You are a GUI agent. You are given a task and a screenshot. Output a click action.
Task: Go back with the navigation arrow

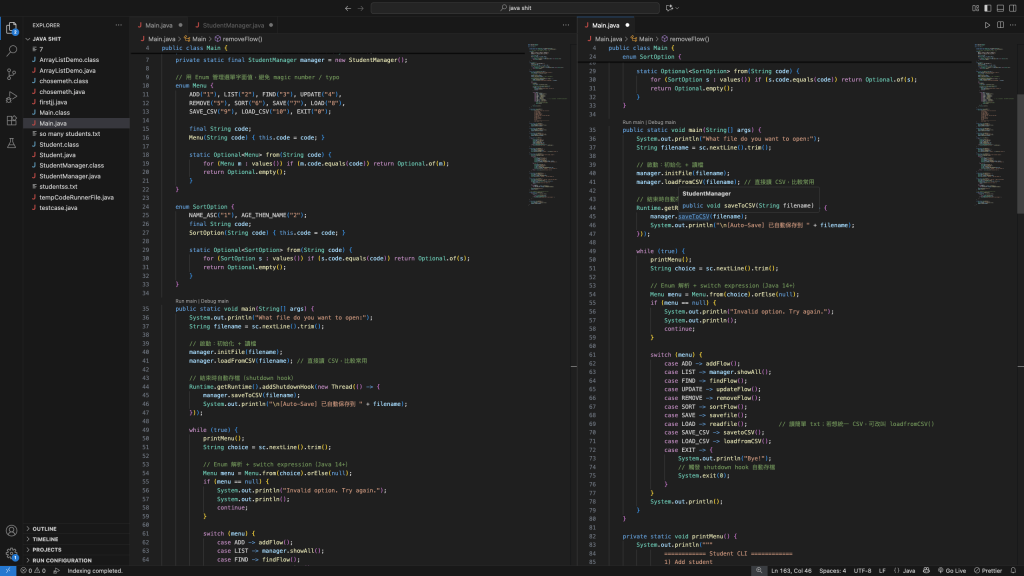click(347, 8)
